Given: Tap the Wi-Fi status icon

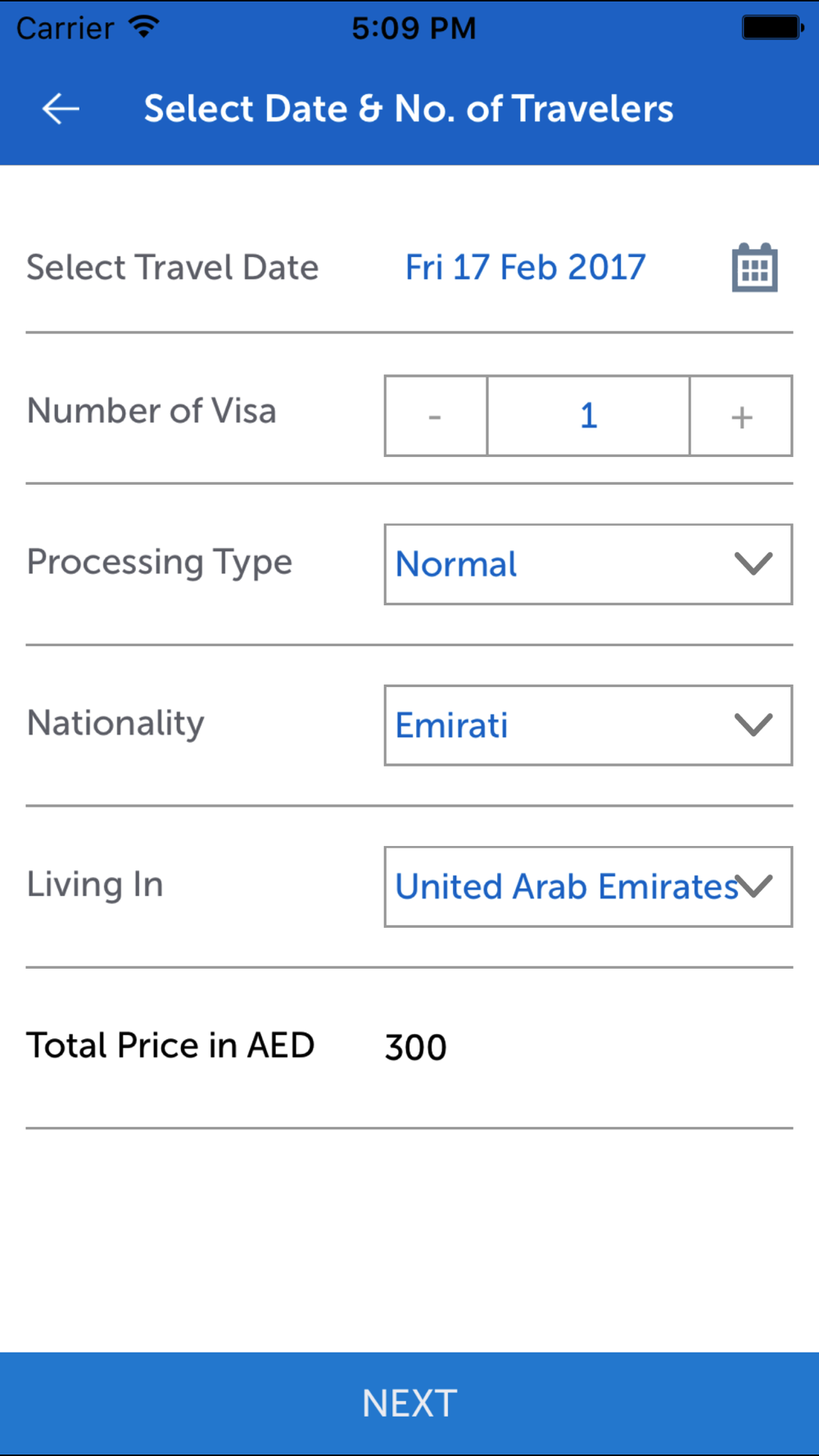Looking at the screenshot, I should tap(144, 28).
